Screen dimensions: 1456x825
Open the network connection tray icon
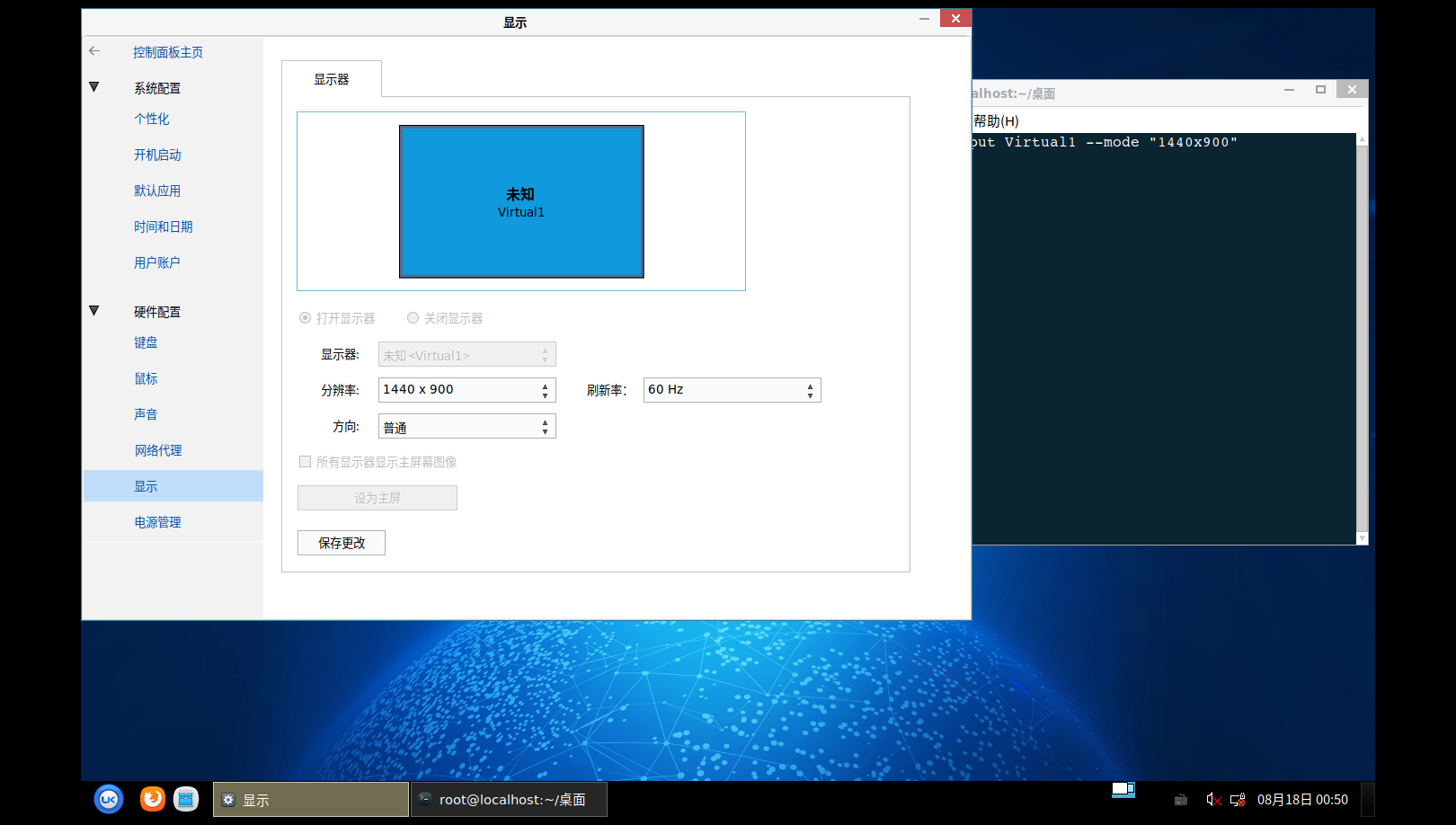(x=1238, y=800)
